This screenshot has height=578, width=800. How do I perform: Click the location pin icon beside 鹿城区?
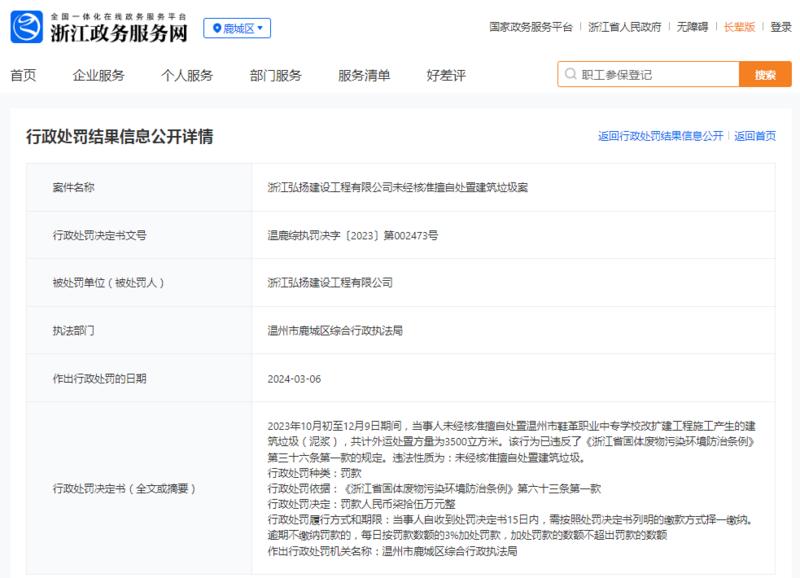216,28
